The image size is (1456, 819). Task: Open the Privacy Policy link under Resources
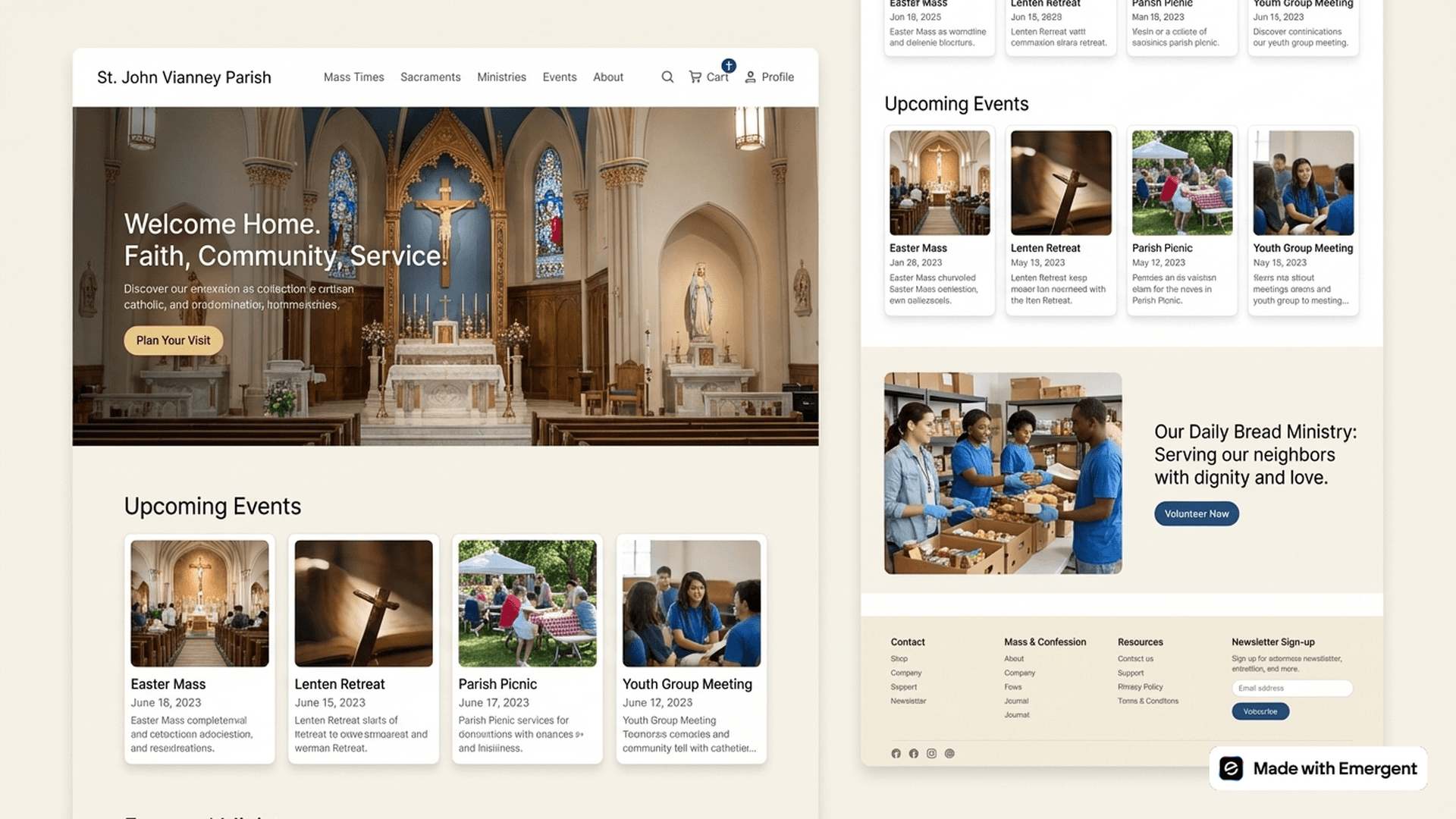[1140, 687]
